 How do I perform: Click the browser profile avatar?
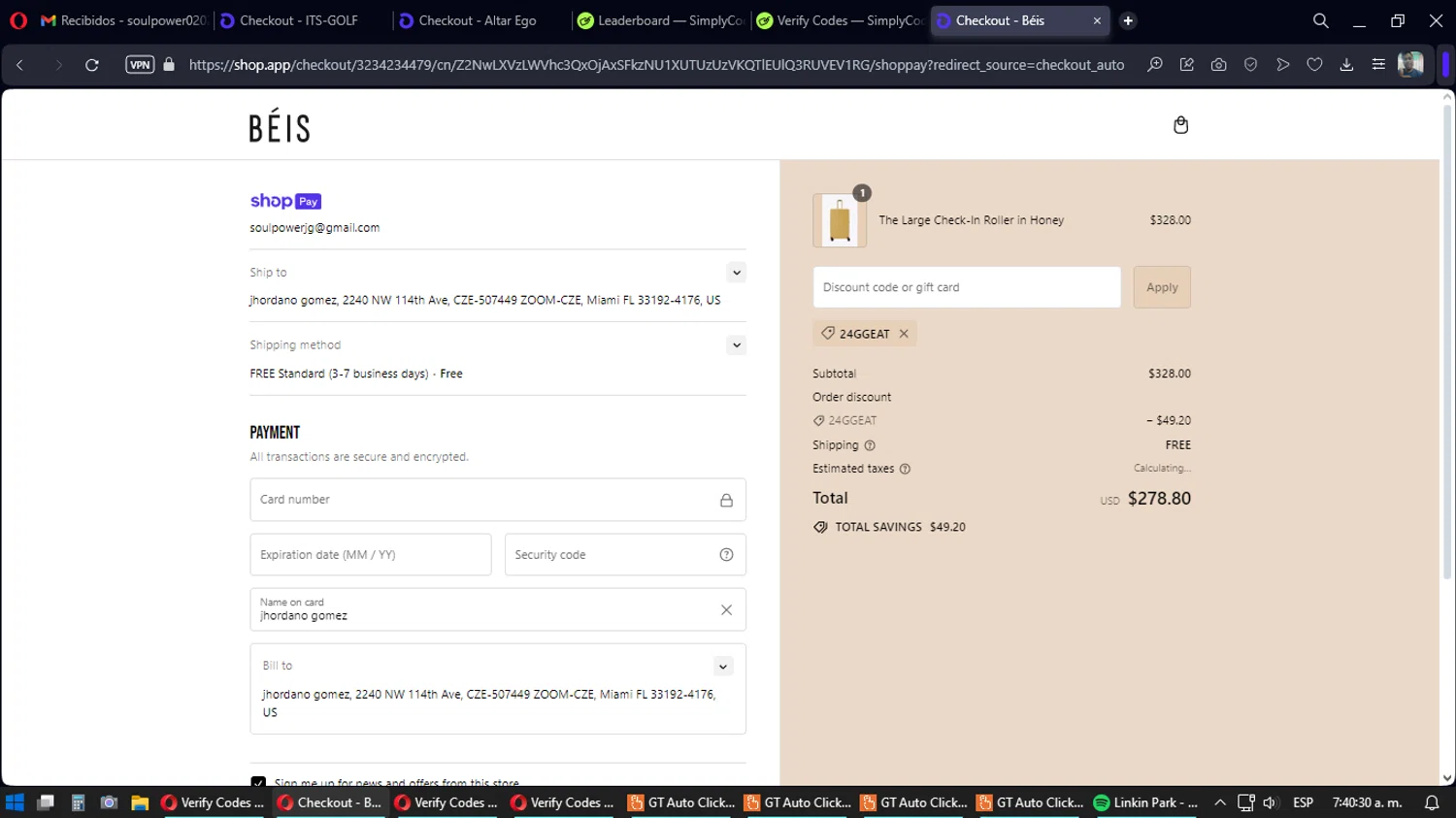1410,65
